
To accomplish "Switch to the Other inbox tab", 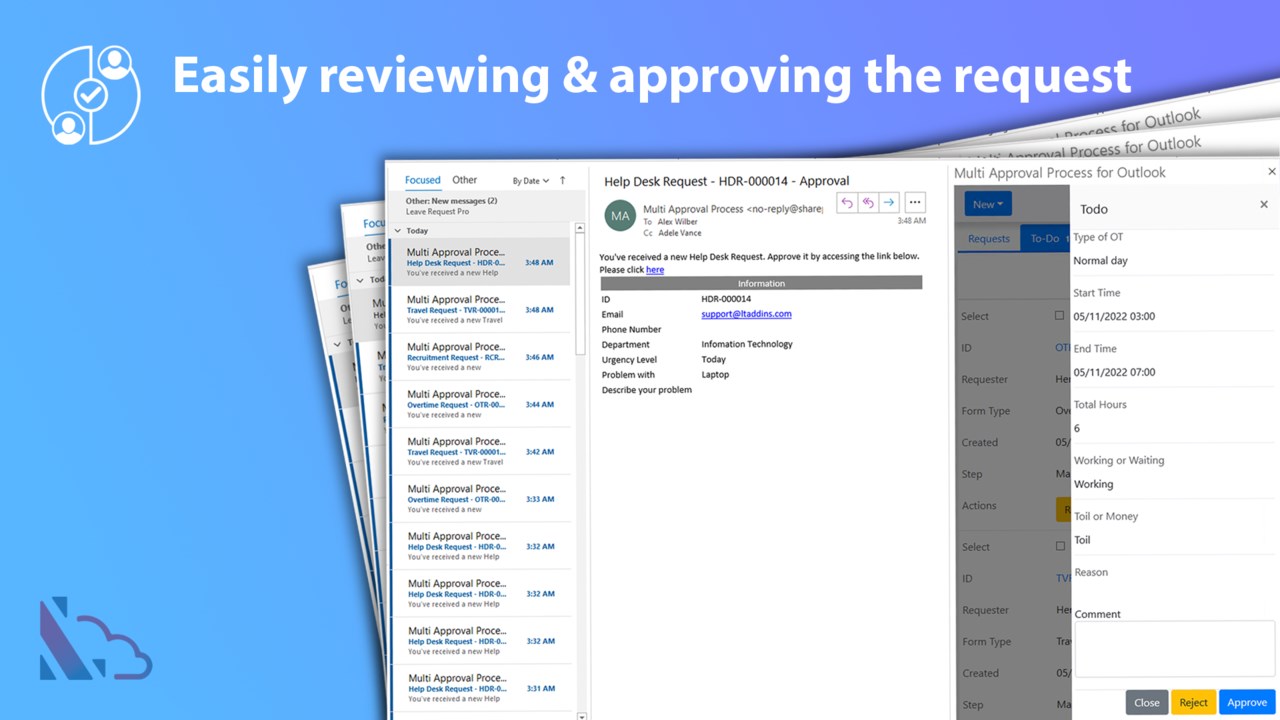I will [x=464, y=180].
